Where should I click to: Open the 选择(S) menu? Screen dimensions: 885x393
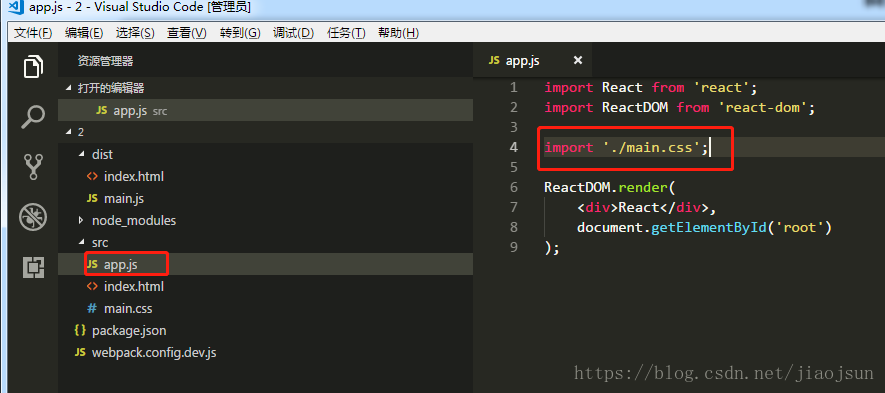coord(135,33)
